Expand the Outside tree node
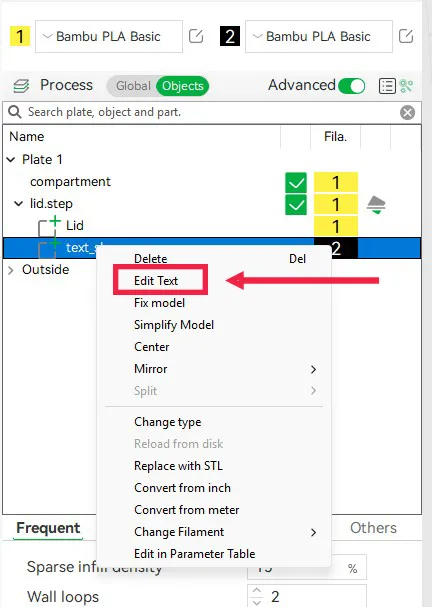Viewport: 432px width, 607px height. point(11,270)
